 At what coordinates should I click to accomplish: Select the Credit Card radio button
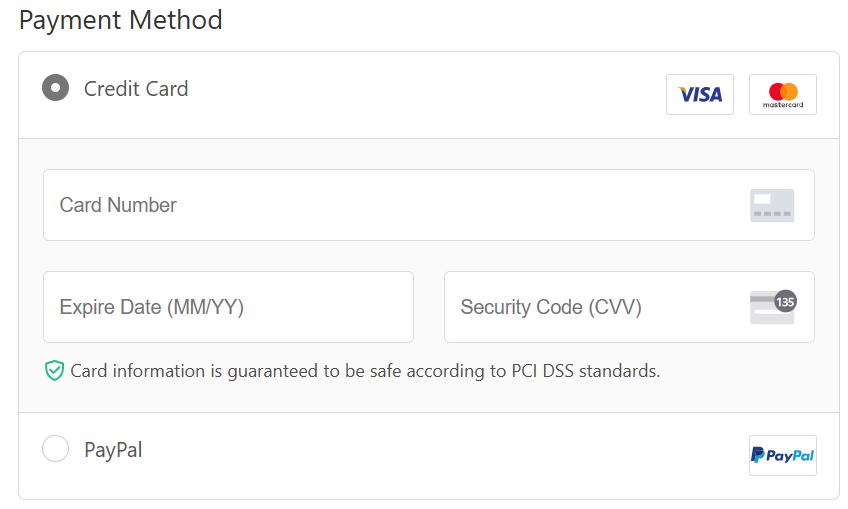click(x=56, y=88)
